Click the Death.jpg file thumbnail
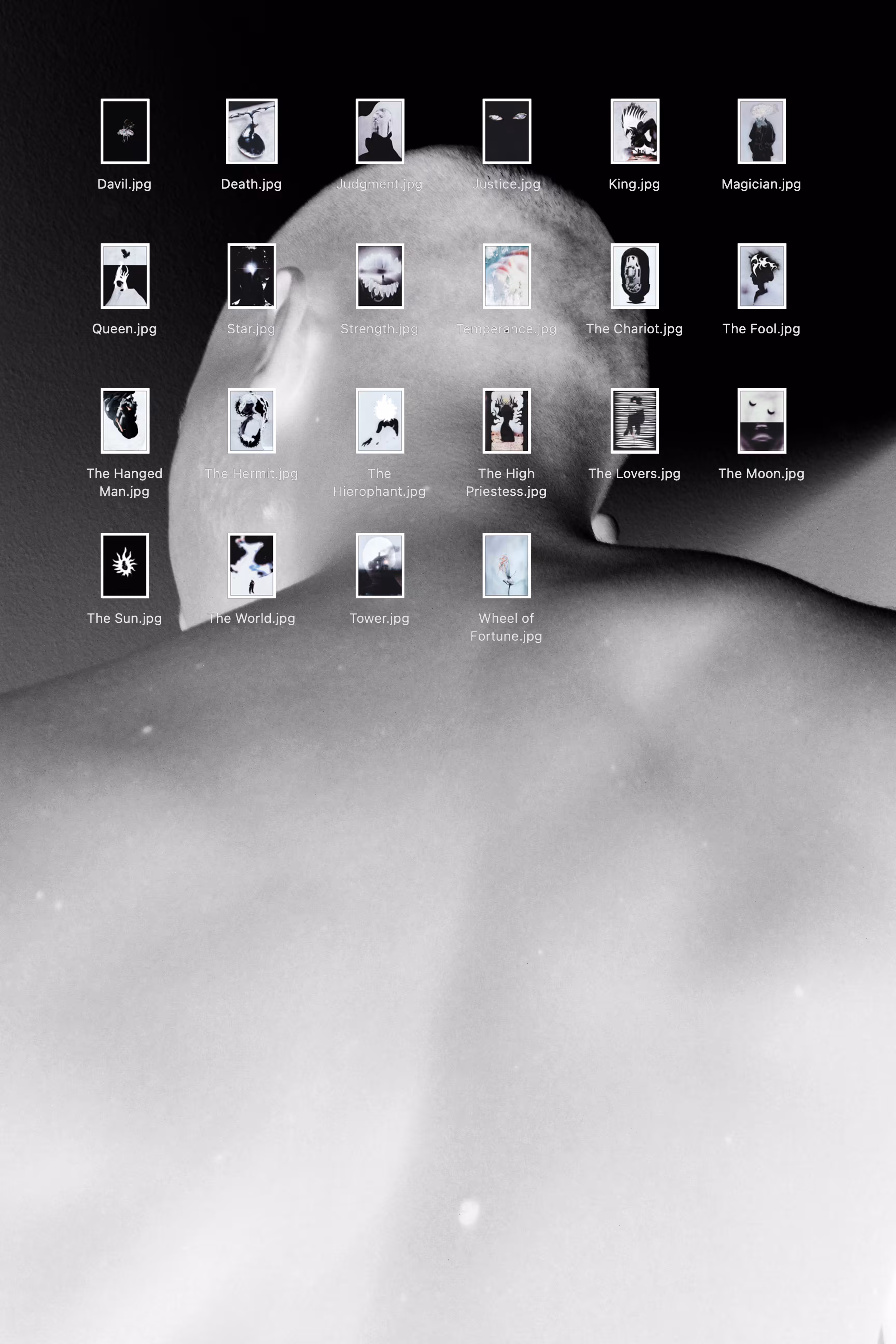 click(251, 131)
